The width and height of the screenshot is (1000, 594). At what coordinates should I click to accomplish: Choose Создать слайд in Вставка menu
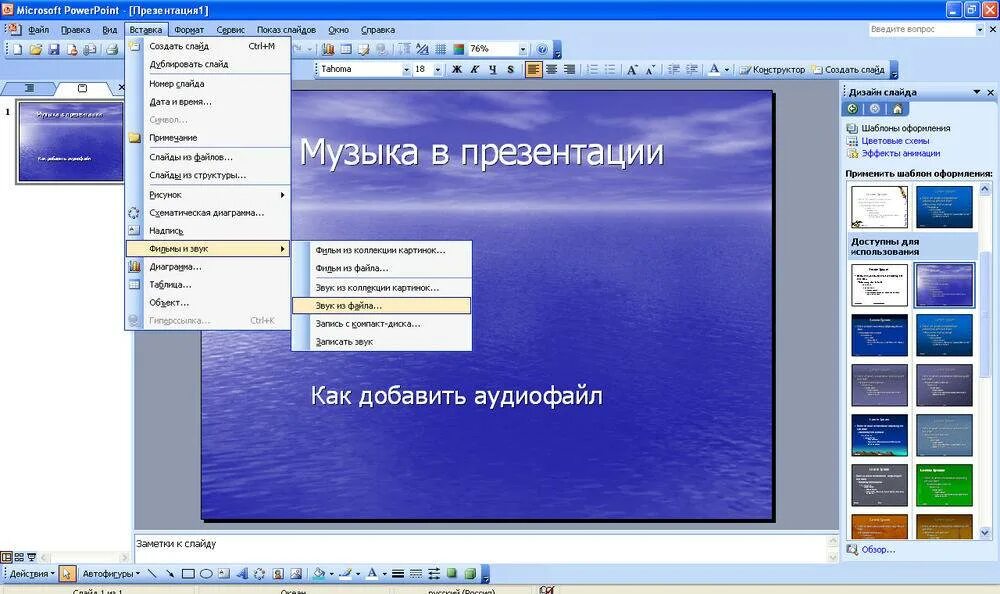point(209,46)
